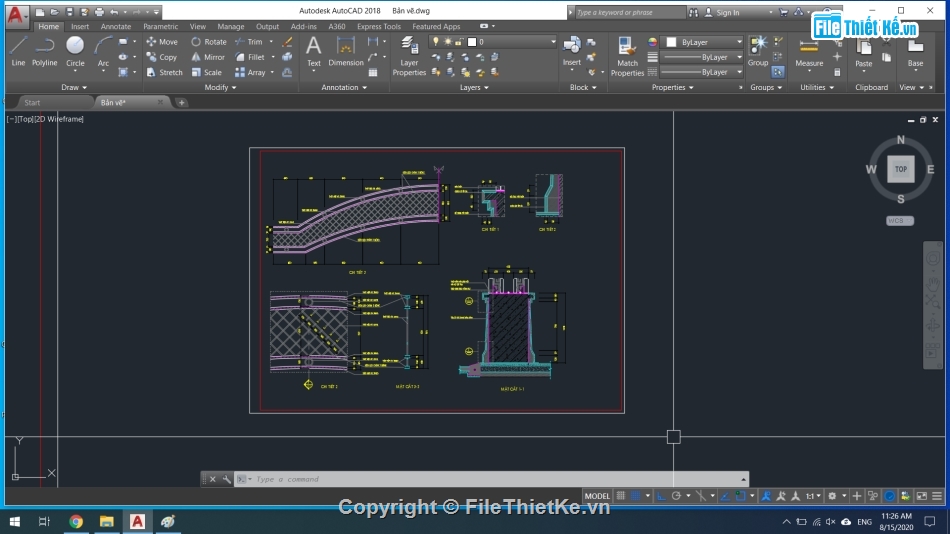Select the Dimension tool
This screenshot has width=950, height=534.
pyautogui.click(x=345, y=52)
